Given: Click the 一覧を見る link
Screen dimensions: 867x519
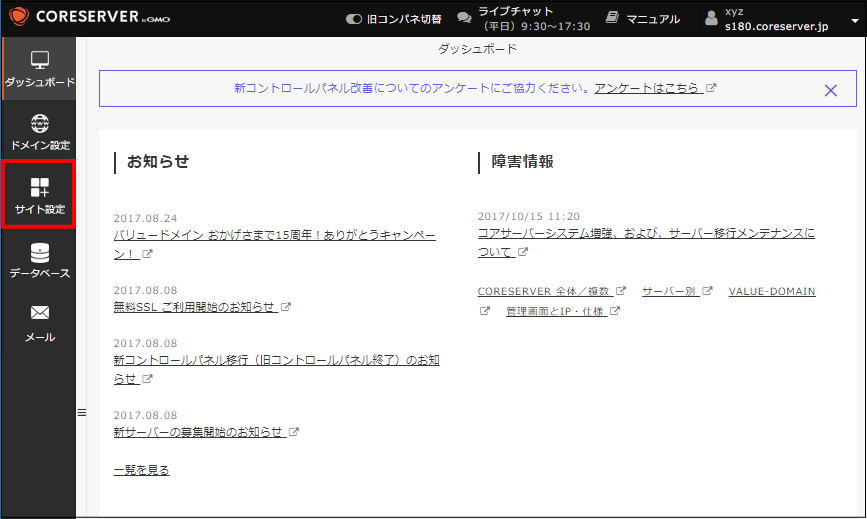Looking at the screenshot, I should 142,470.
